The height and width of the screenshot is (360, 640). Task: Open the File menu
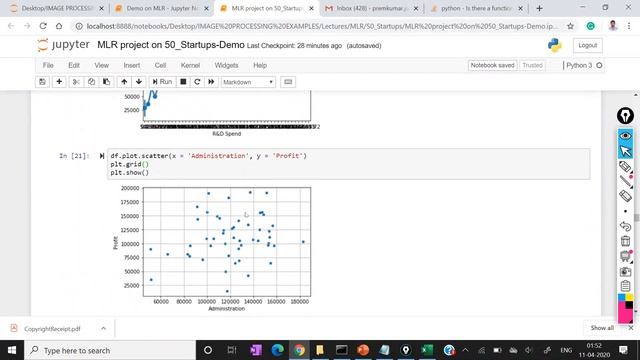(48, 65)
